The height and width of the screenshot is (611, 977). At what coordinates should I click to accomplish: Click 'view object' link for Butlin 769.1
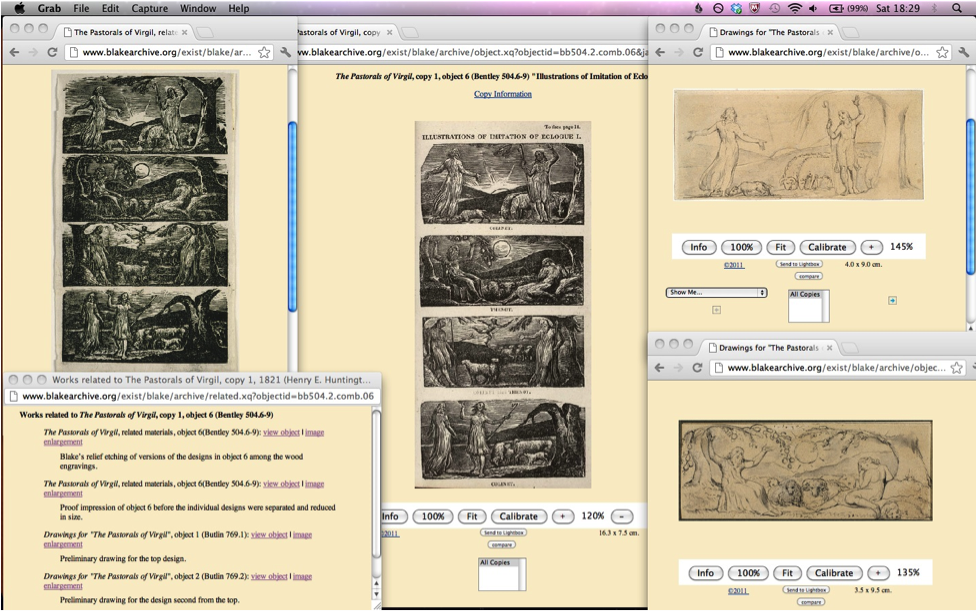269,534
